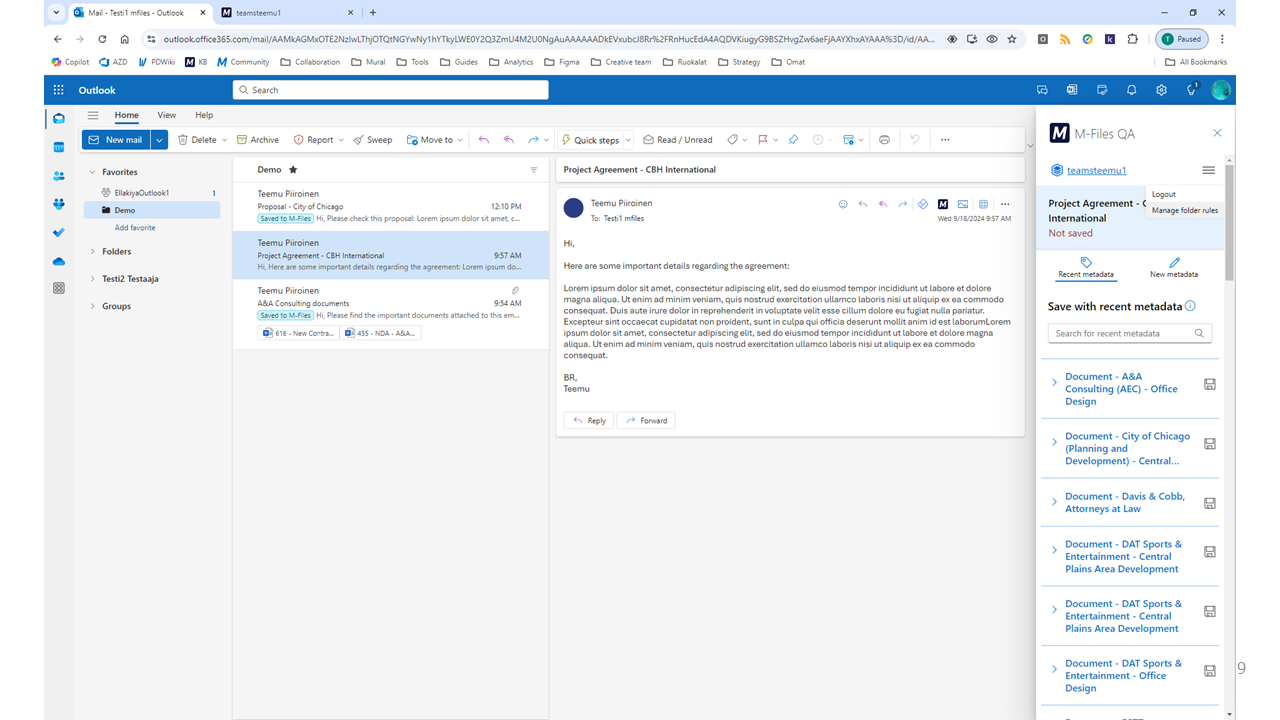Select the EllakiyaOutlook1 favorite folder
1280x720 pixels.
click(152, 192)
